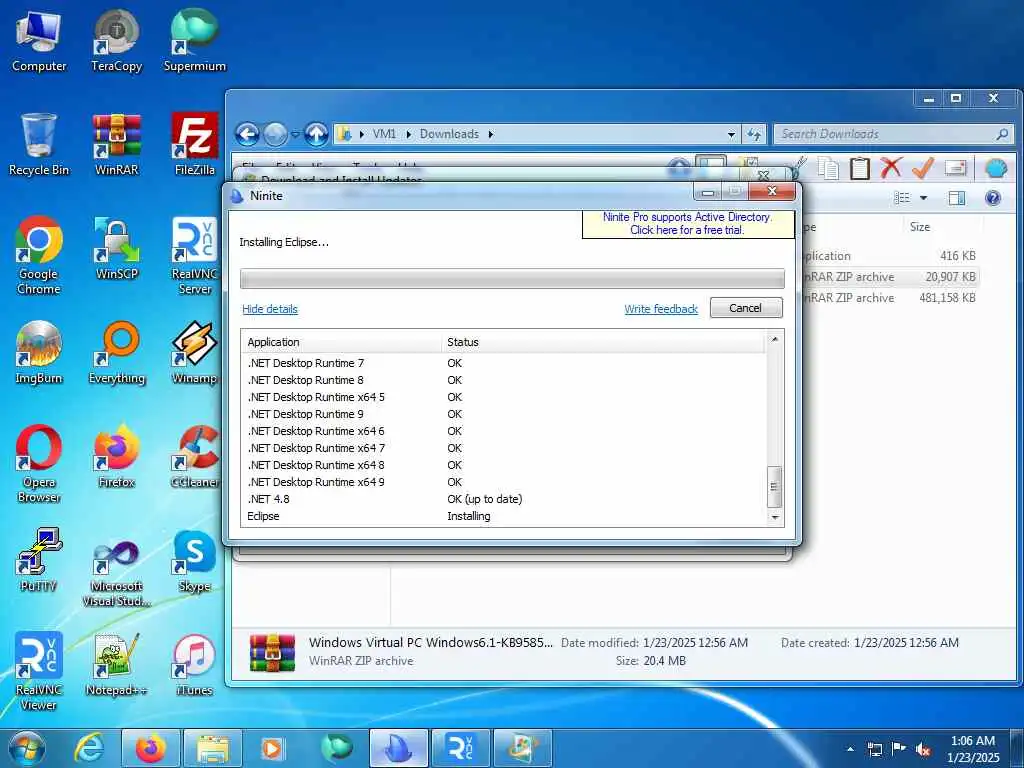Click the Ninite list scroll up arrow

point(775,340)
